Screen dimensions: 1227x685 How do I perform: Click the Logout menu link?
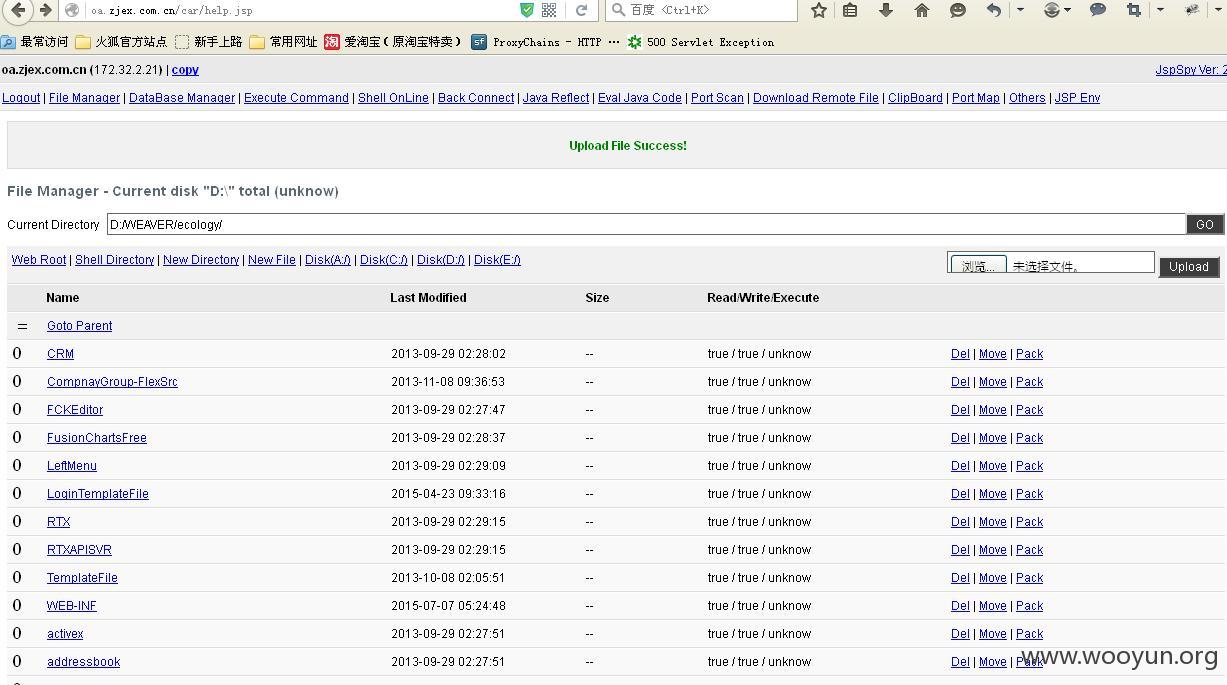click(x=21, y=98)
